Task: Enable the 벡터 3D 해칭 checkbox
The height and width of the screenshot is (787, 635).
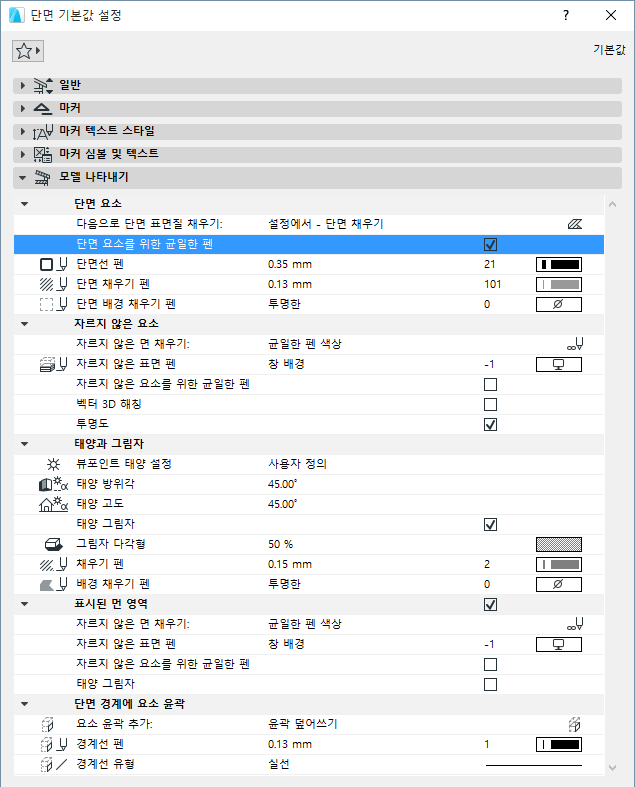Action: (490, 405)
